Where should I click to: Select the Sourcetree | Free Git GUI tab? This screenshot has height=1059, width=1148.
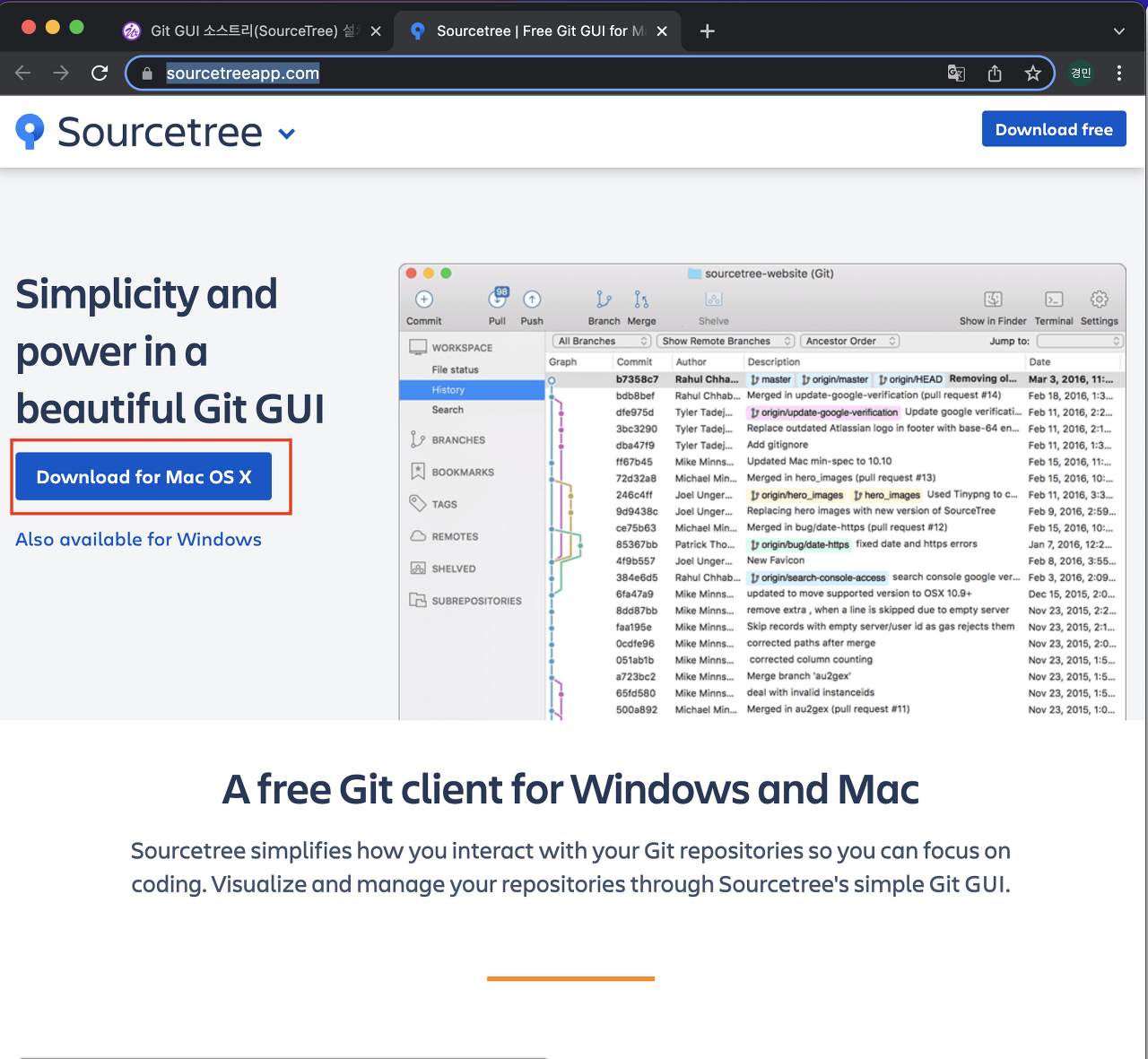click(x=538, y=31)
